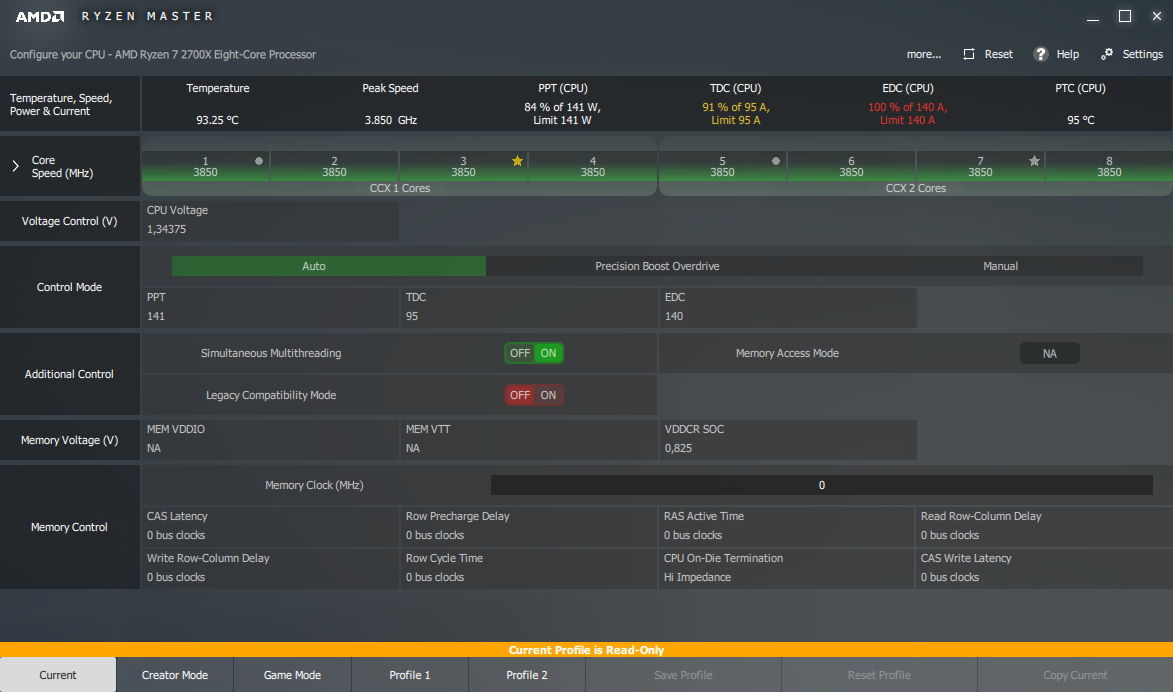Viewport: 1173px width, 692px height.
Task: Click the Memory Clock slider bar
Action: (821, 485)
